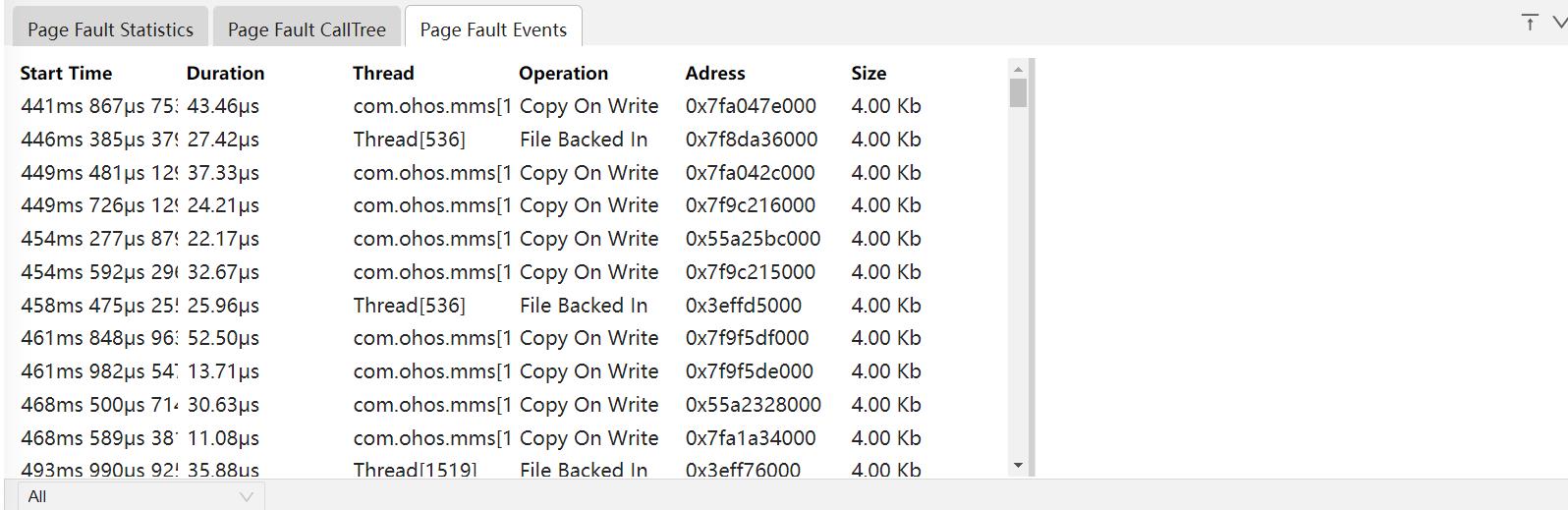This screenshot has width=1568, height=510.
Task: Select the File Backed In row at 0x7f8da36000
Action: [751, 140]
